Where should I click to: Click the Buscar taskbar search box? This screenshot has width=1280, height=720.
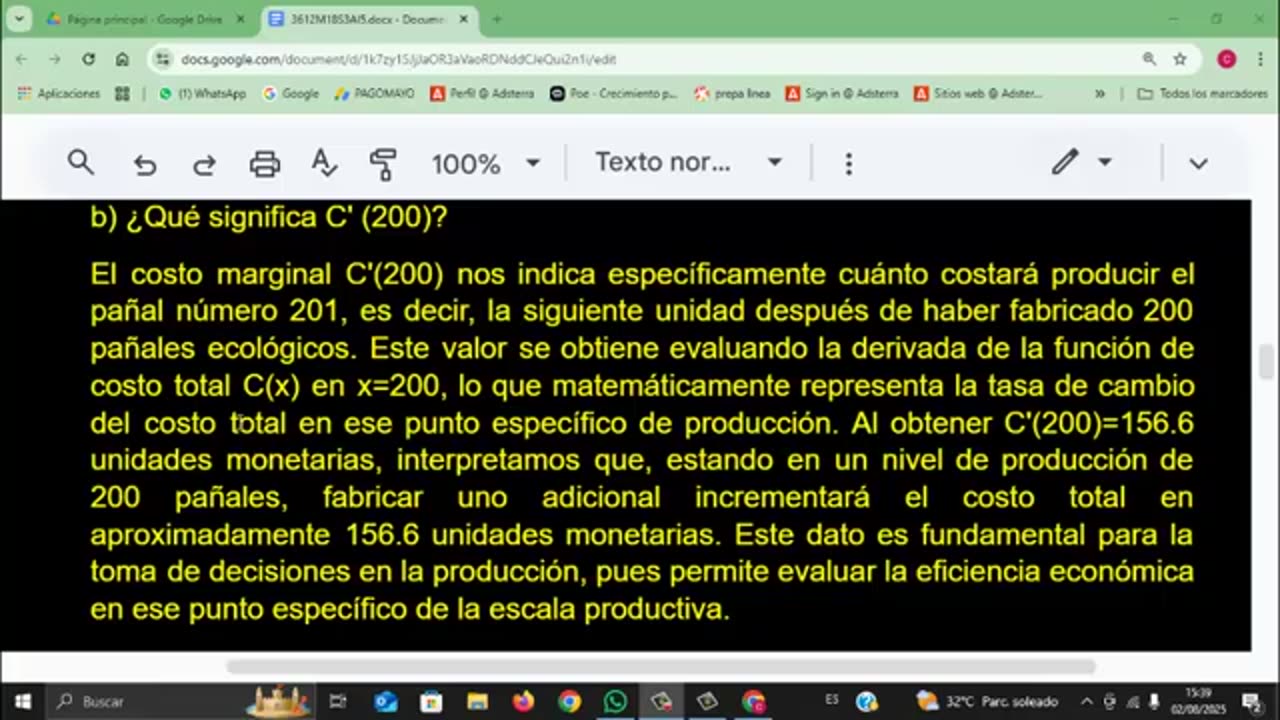tap(180, 701)
